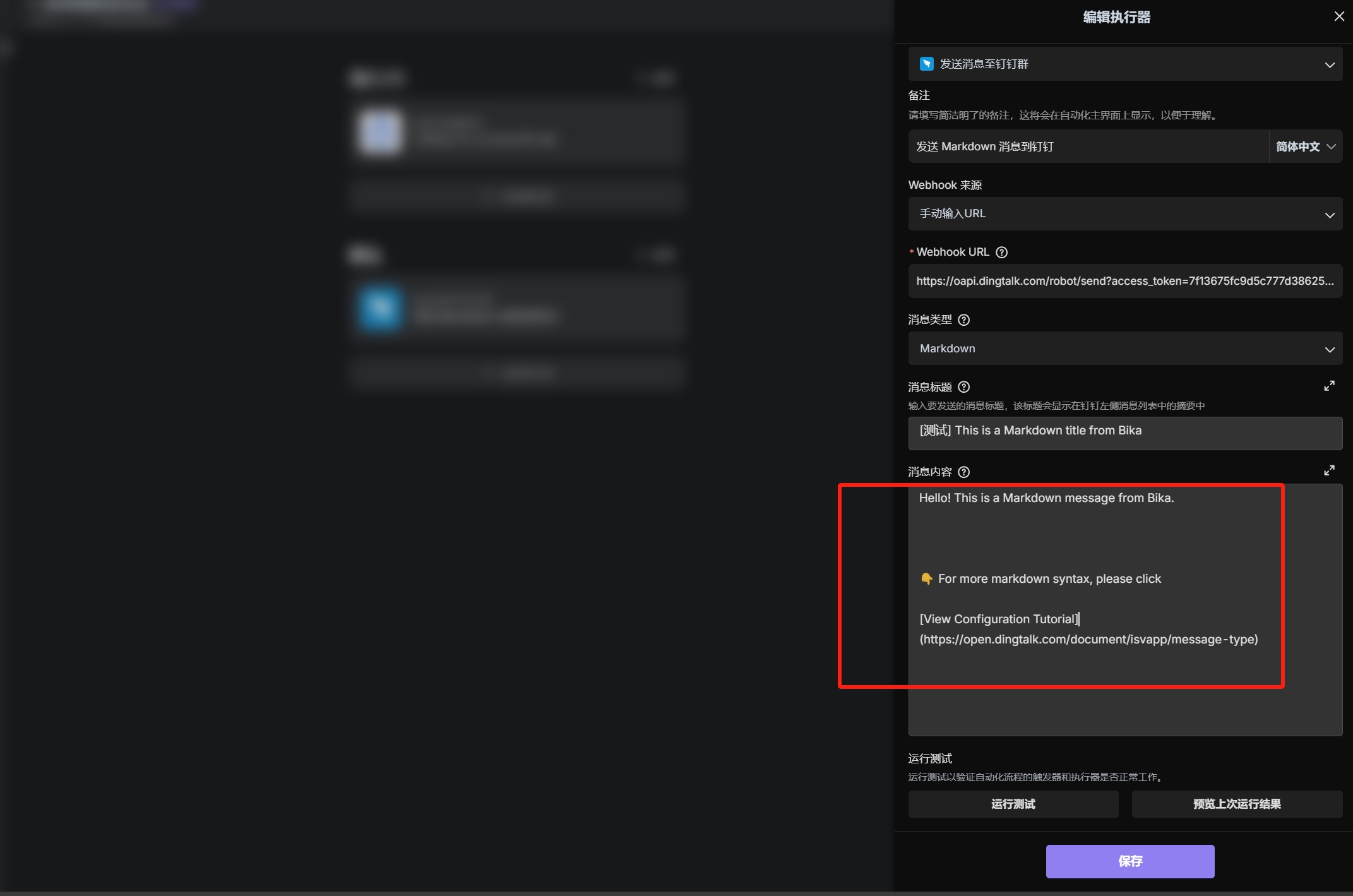Edit the 备注 description input field
Image resolution: width=1353 pixels, height=896 pixels.
[1088, 146]
